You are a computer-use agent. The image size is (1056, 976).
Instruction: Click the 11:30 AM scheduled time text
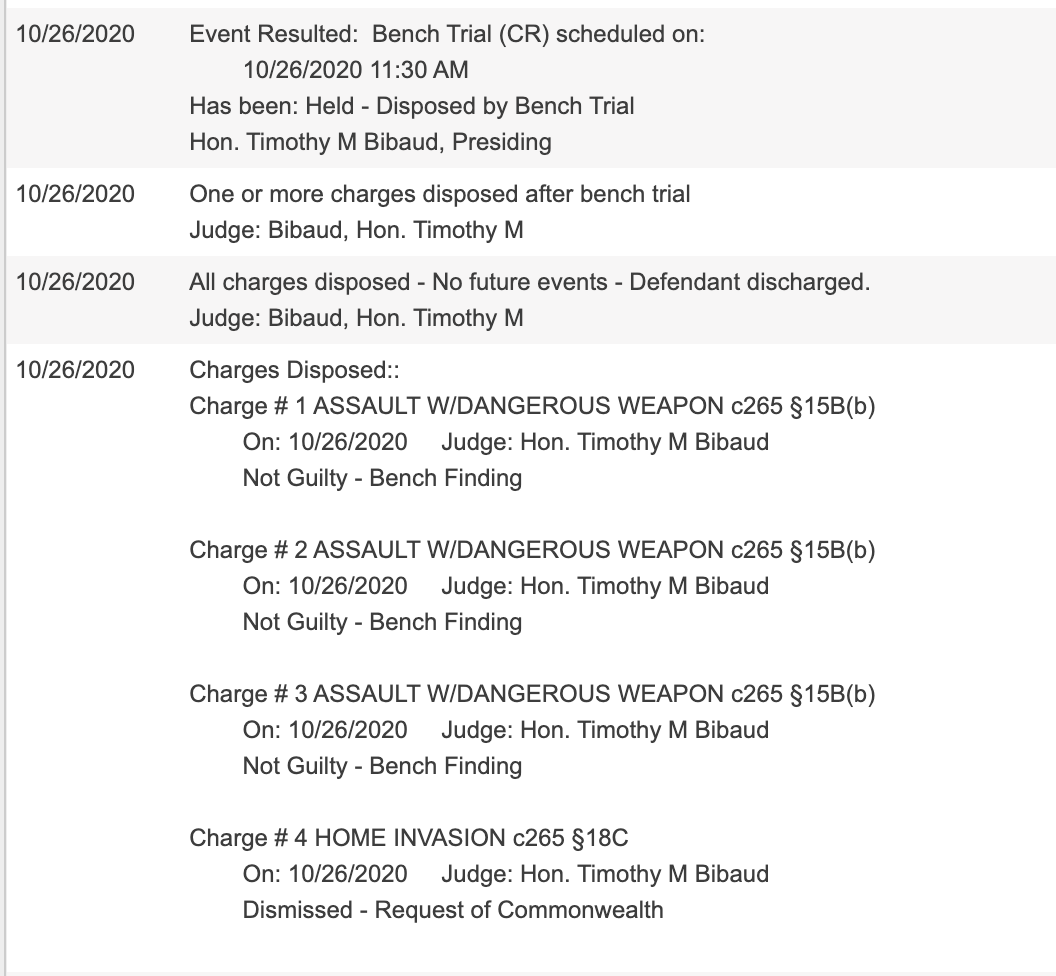(355, 70)
